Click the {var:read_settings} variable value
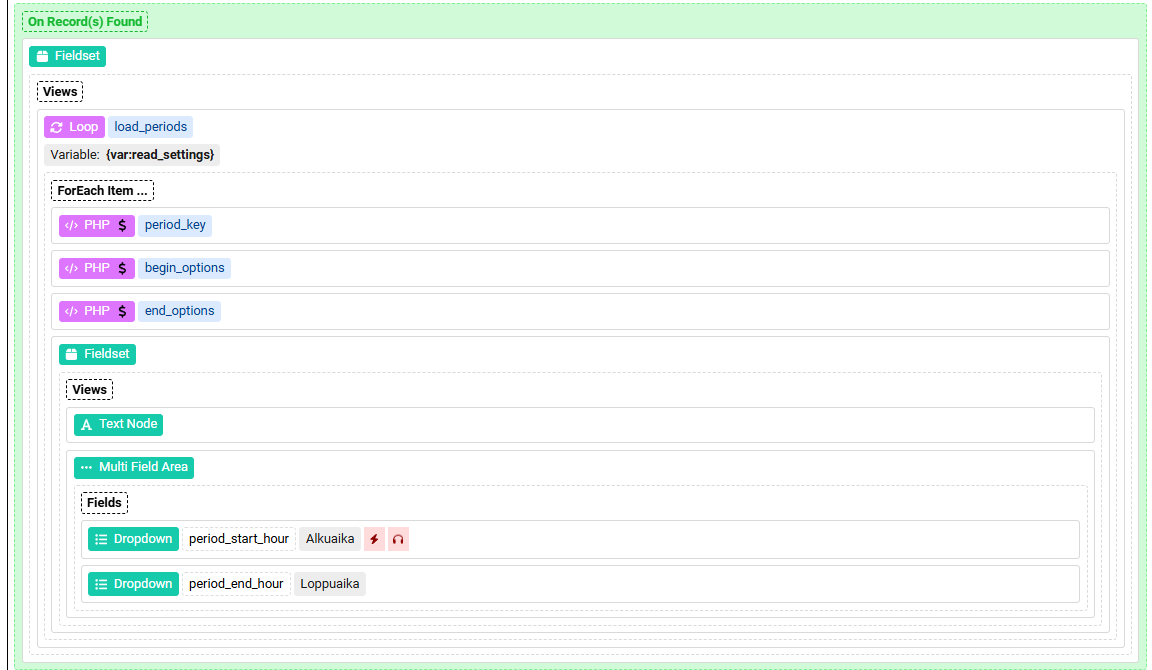 click(x=160, y=155)
